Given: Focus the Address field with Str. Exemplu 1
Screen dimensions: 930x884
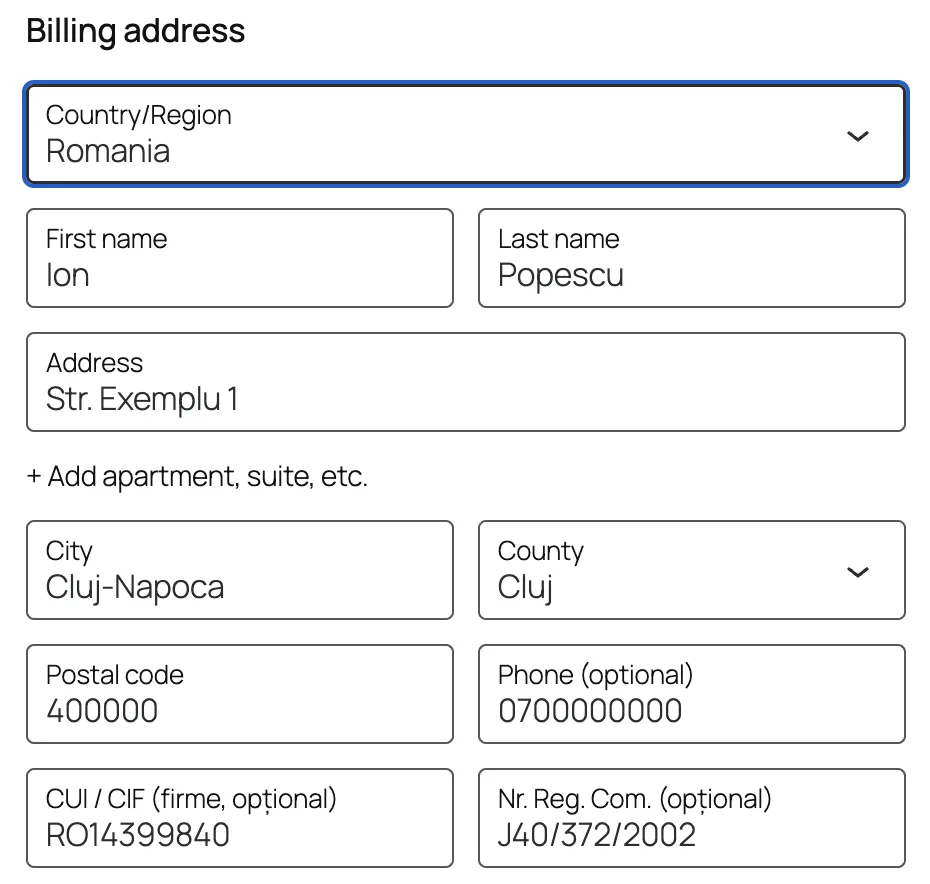Looking at the screenshot, I should [x=466, y=382].
